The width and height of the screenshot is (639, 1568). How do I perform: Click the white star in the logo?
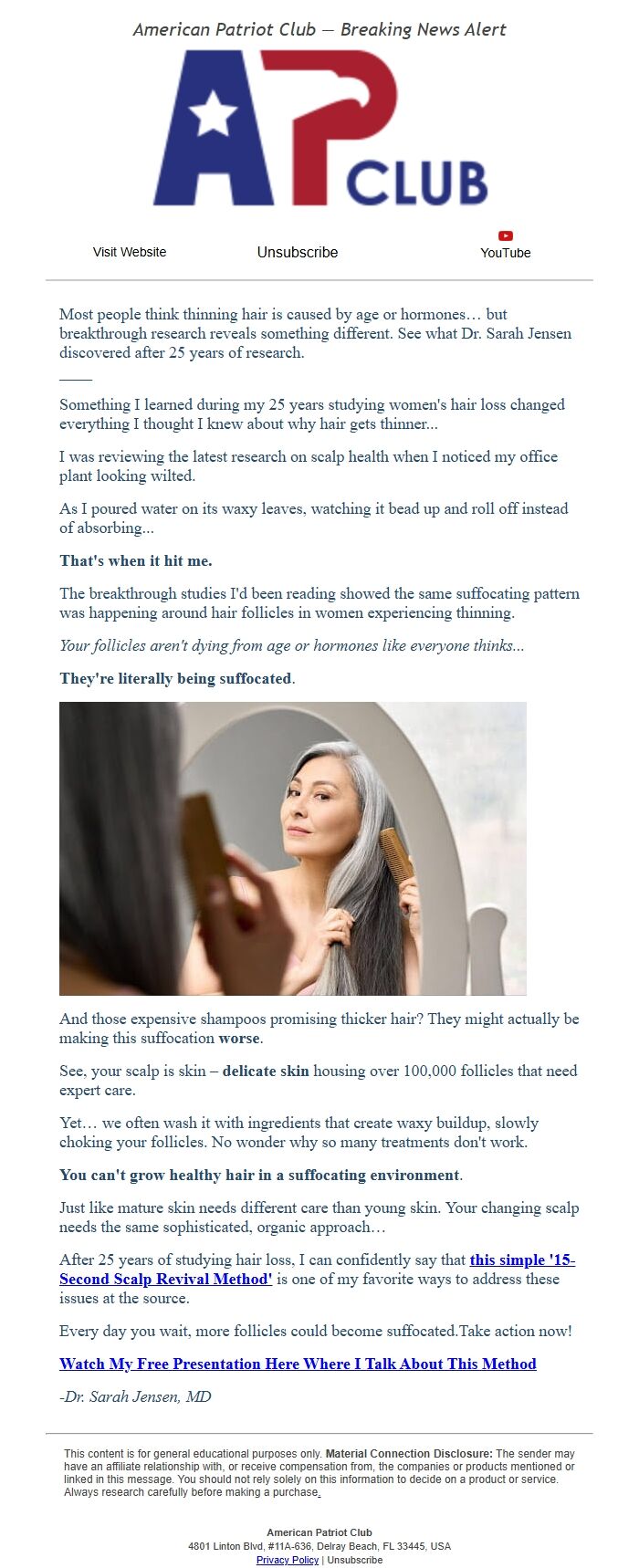click(x=213, y=113)
